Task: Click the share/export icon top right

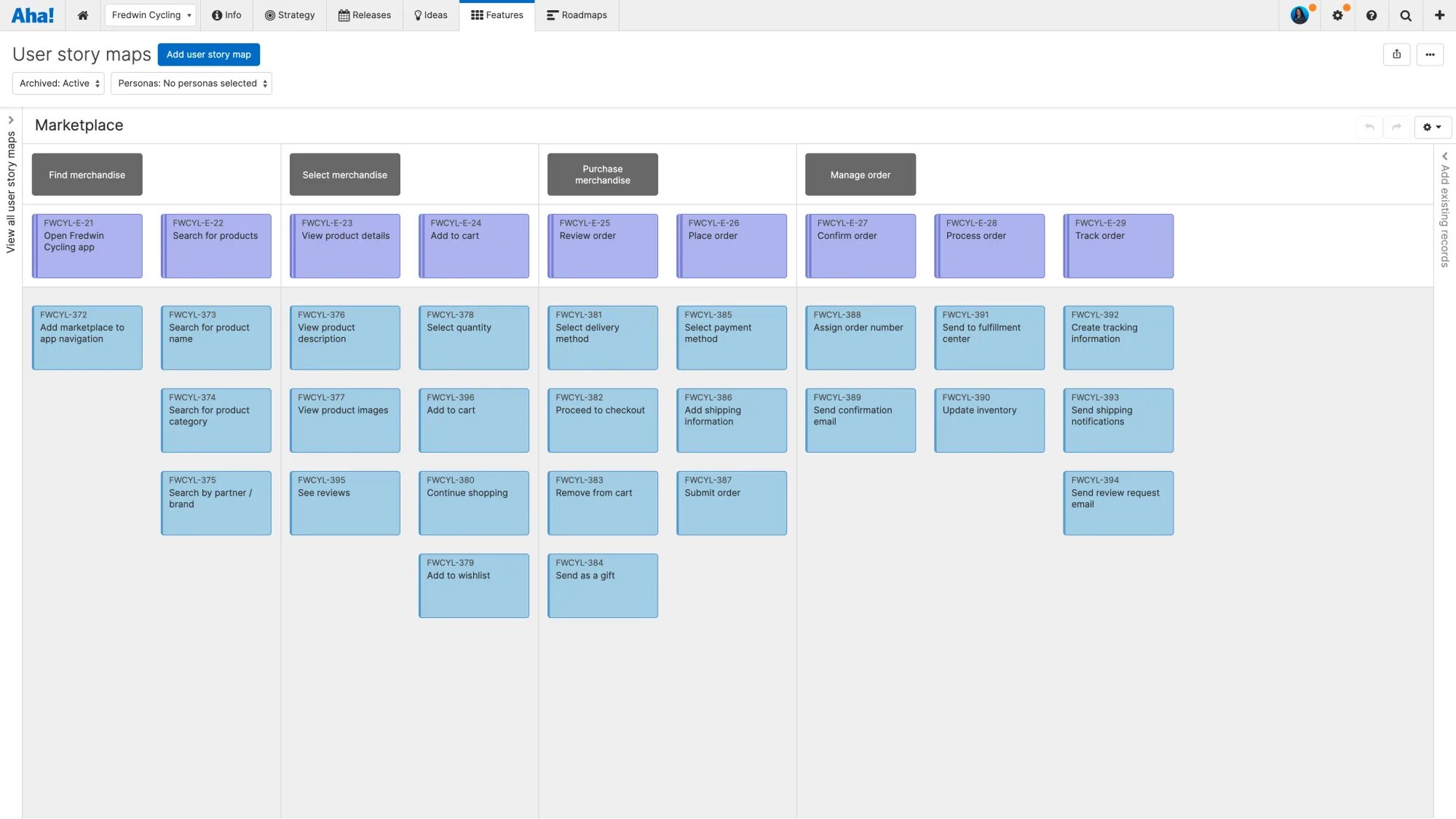Action: point(1397,54)
